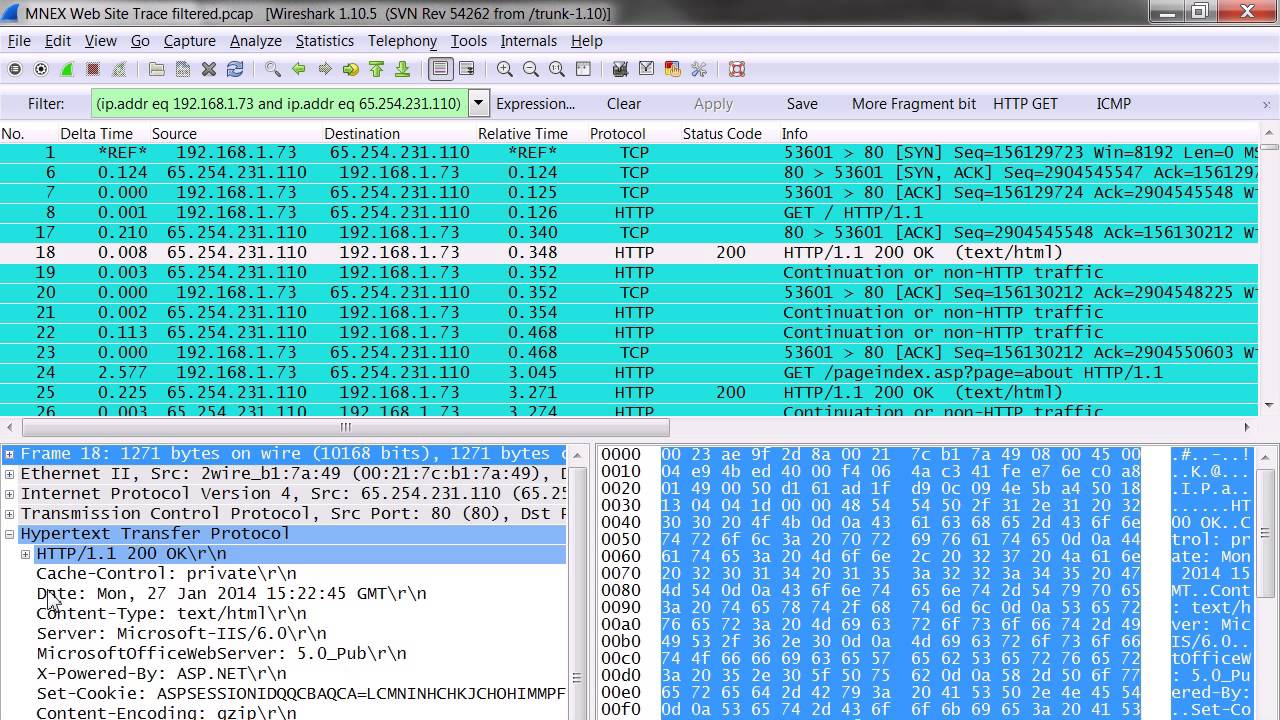Open the Edit menu
Viewport: 1280px width, 720px height.
(x=58, y=41)
